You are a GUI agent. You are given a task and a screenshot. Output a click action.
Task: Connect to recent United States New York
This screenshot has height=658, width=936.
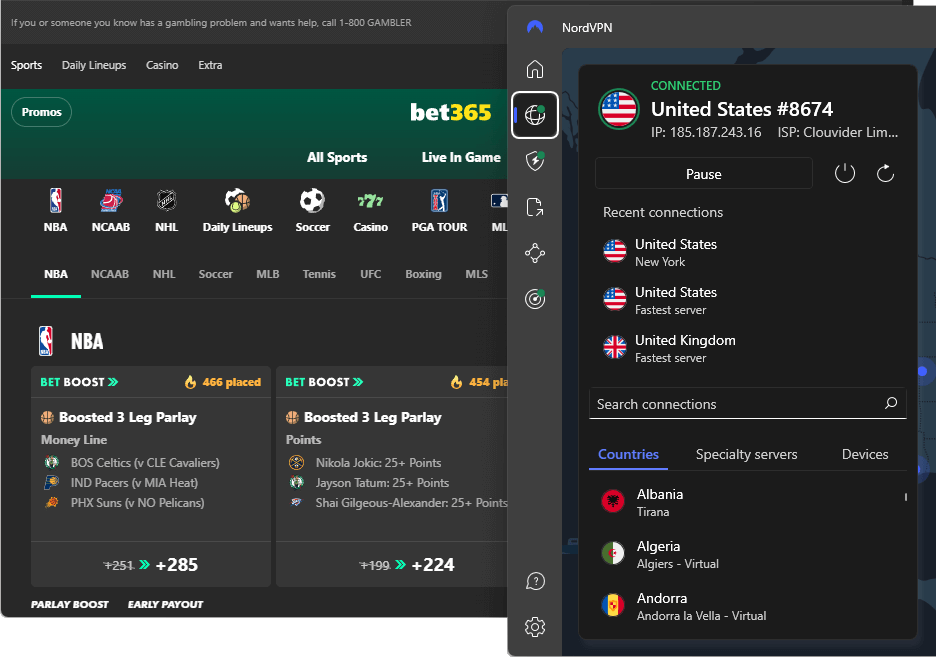[747, 252]
